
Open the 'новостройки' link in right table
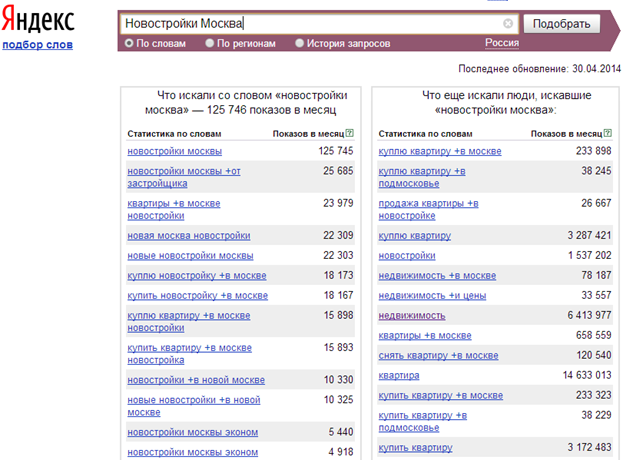407,256
